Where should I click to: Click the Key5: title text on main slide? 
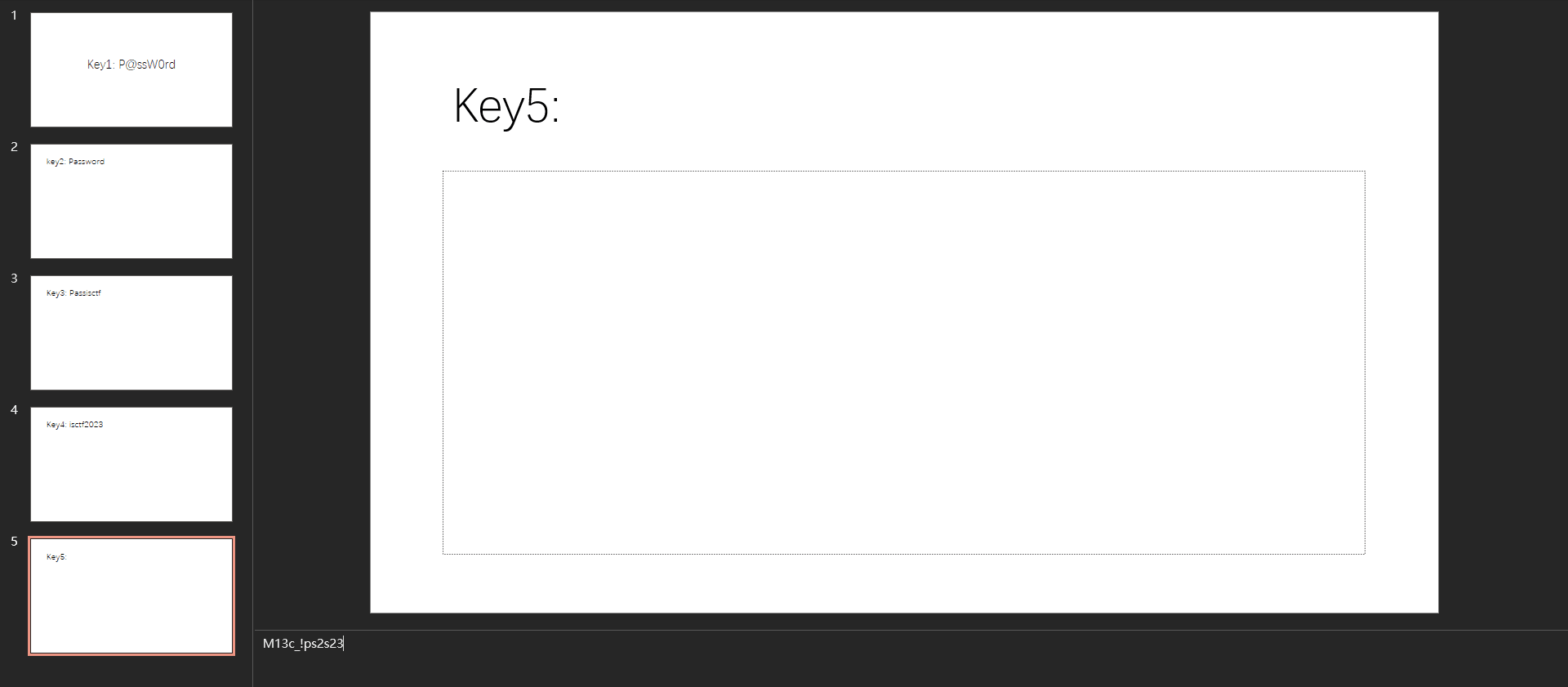[506, 106]
